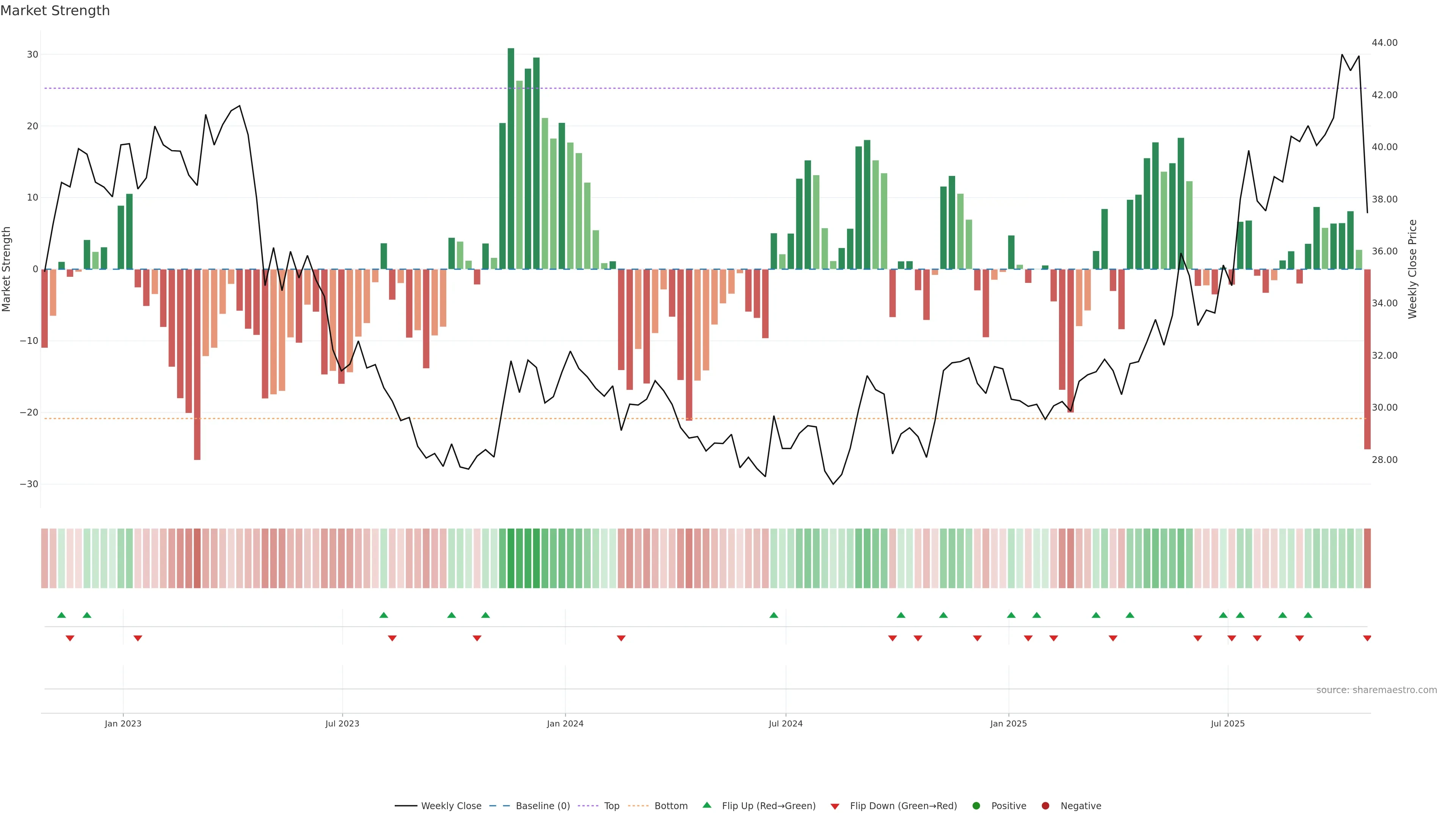This screenshot has height=819, width=1456.
Task: Click the source: sharemaestro.com text
Action: 1376,690
